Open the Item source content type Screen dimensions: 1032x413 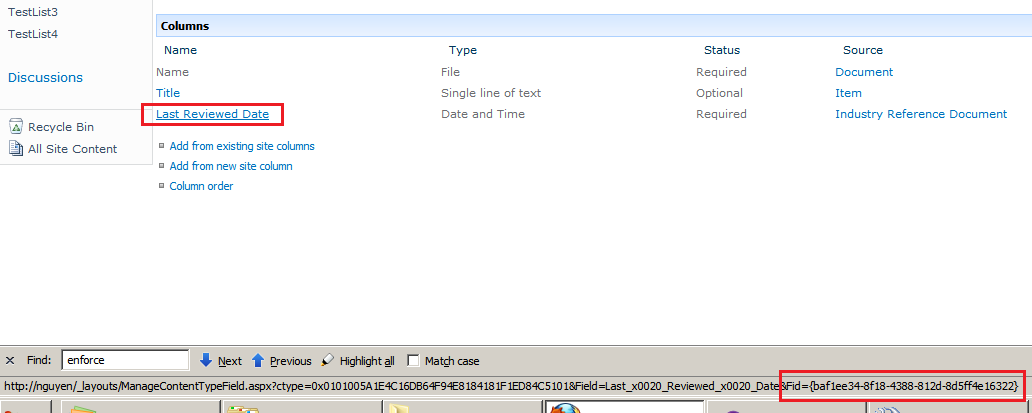[848, 93]
